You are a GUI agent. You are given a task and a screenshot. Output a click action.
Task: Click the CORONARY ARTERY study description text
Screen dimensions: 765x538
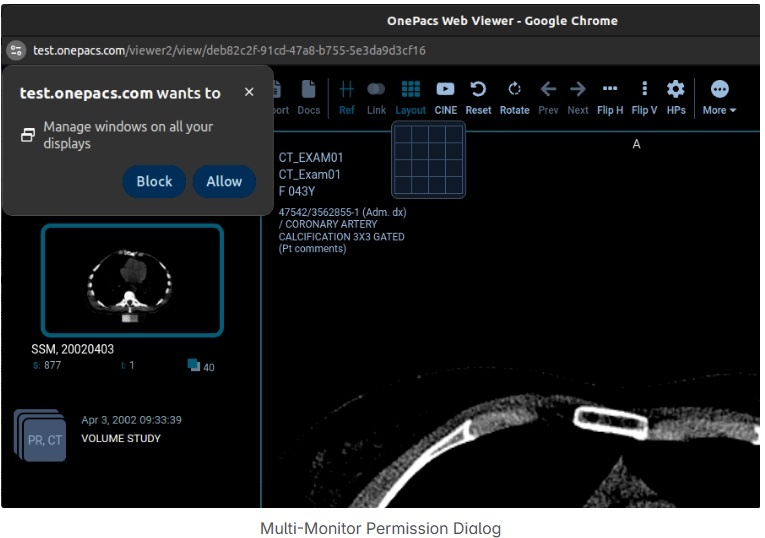click(x=342, y=230)
